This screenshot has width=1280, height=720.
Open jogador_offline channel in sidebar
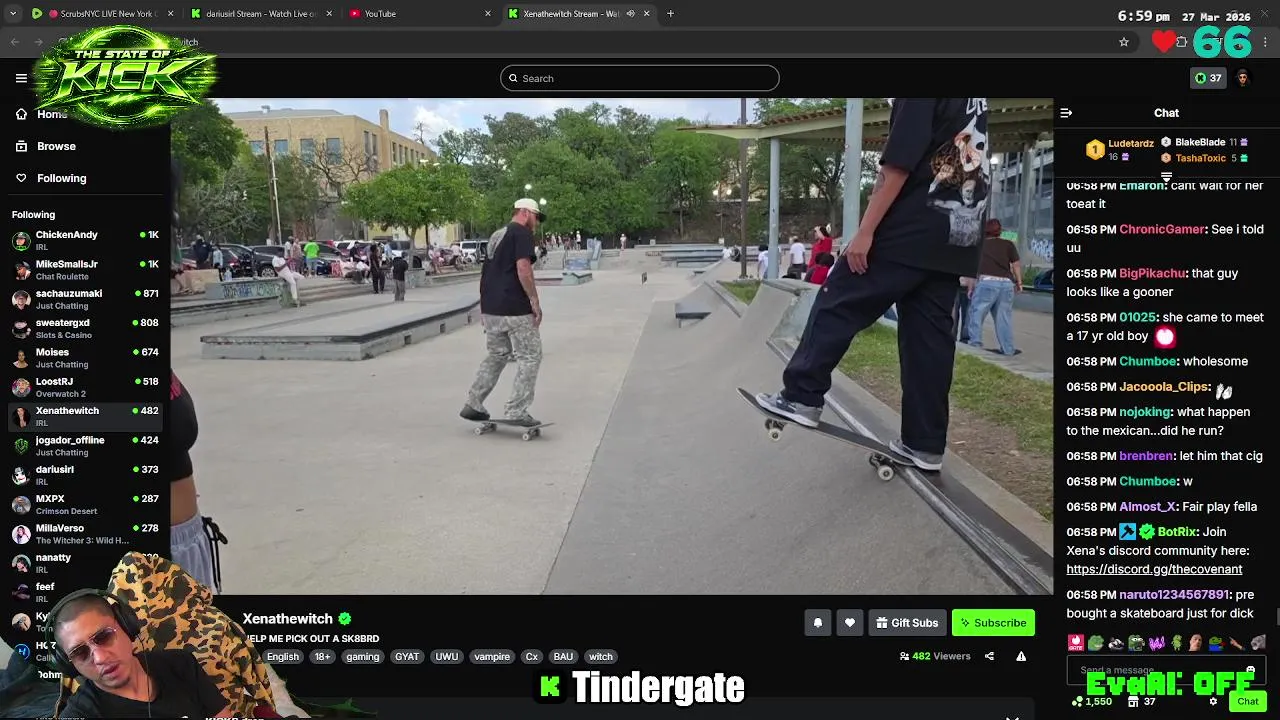pyautogui.click(x=85, y=446)
